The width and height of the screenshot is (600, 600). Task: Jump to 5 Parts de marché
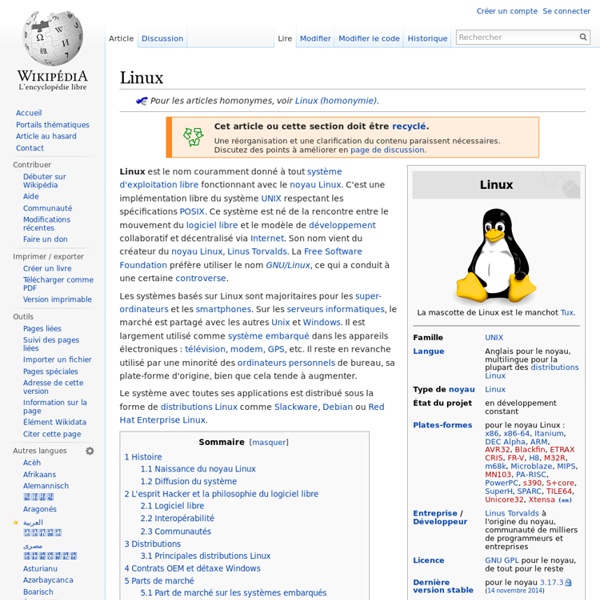coord(159,581)
